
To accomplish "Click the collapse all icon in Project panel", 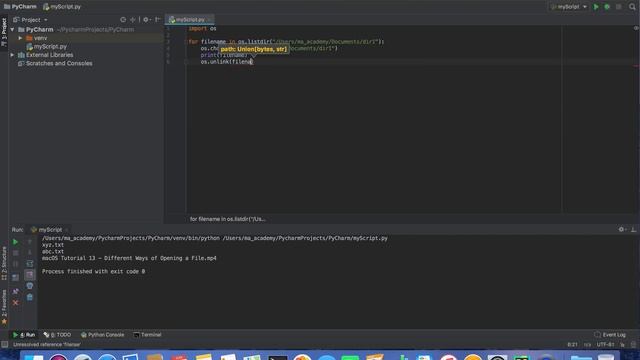I will [133, 20].
